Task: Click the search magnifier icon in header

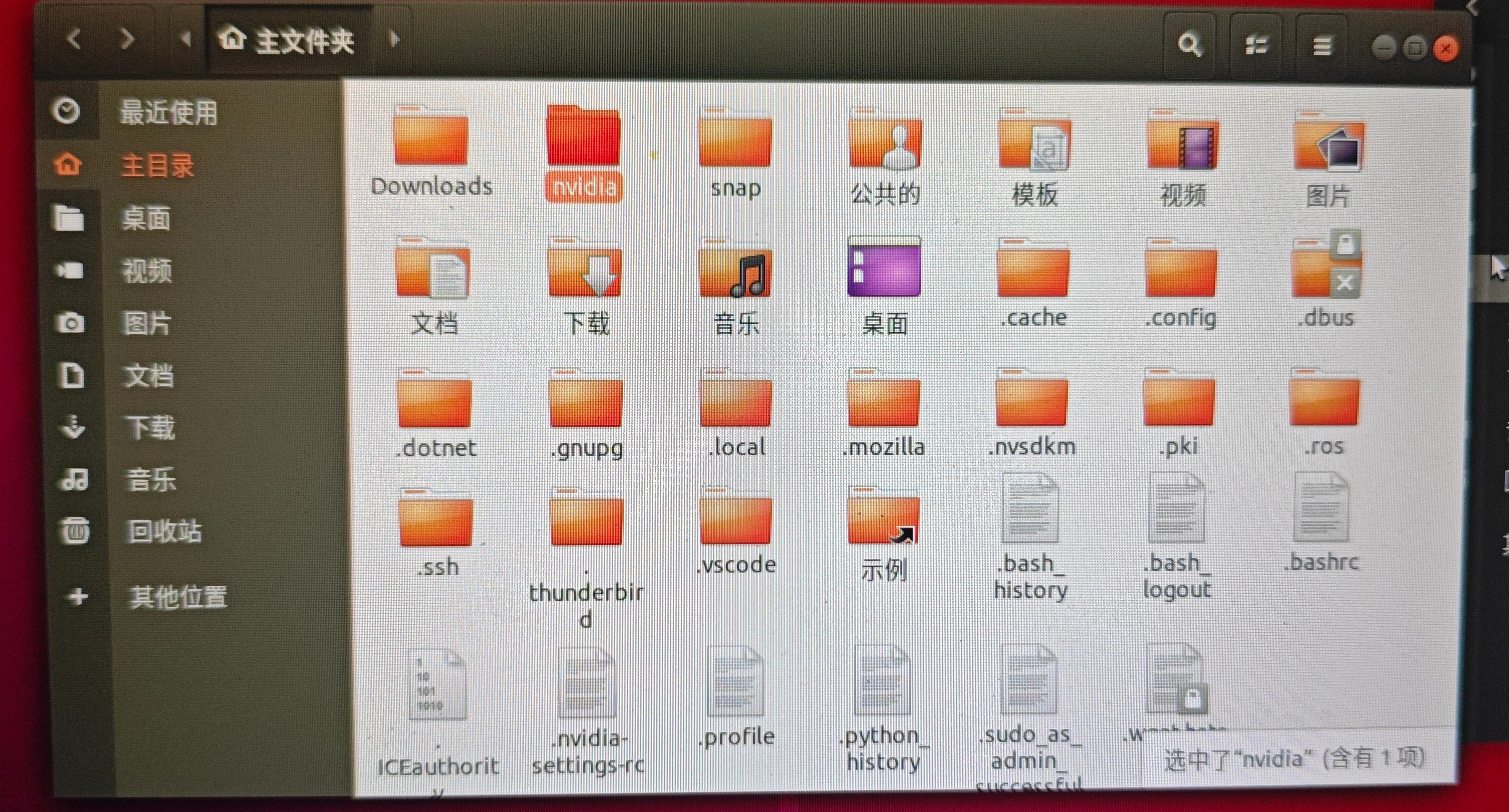Action: (x=1190, y=44)
